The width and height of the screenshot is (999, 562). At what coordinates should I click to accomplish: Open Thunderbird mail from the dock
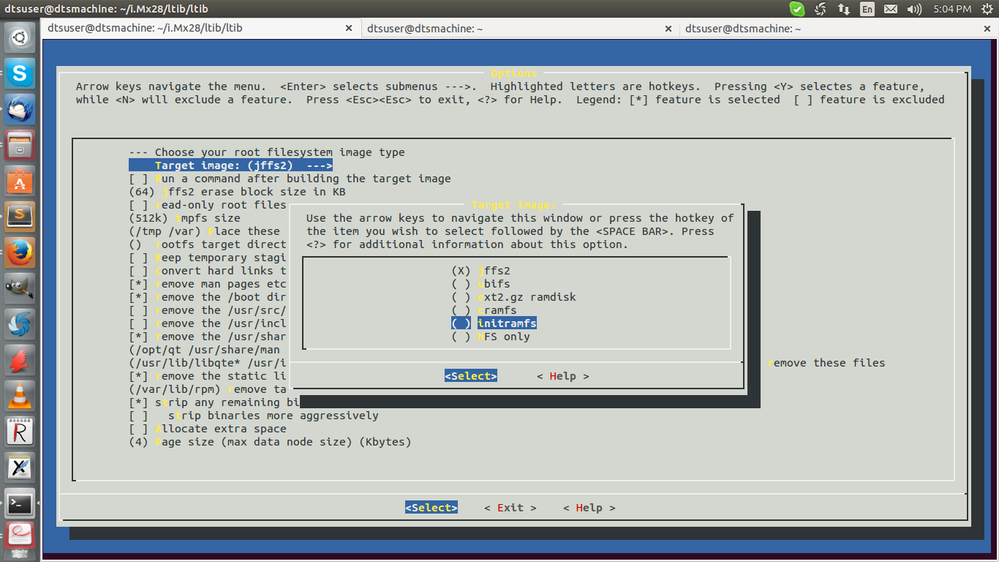point(20,110)
